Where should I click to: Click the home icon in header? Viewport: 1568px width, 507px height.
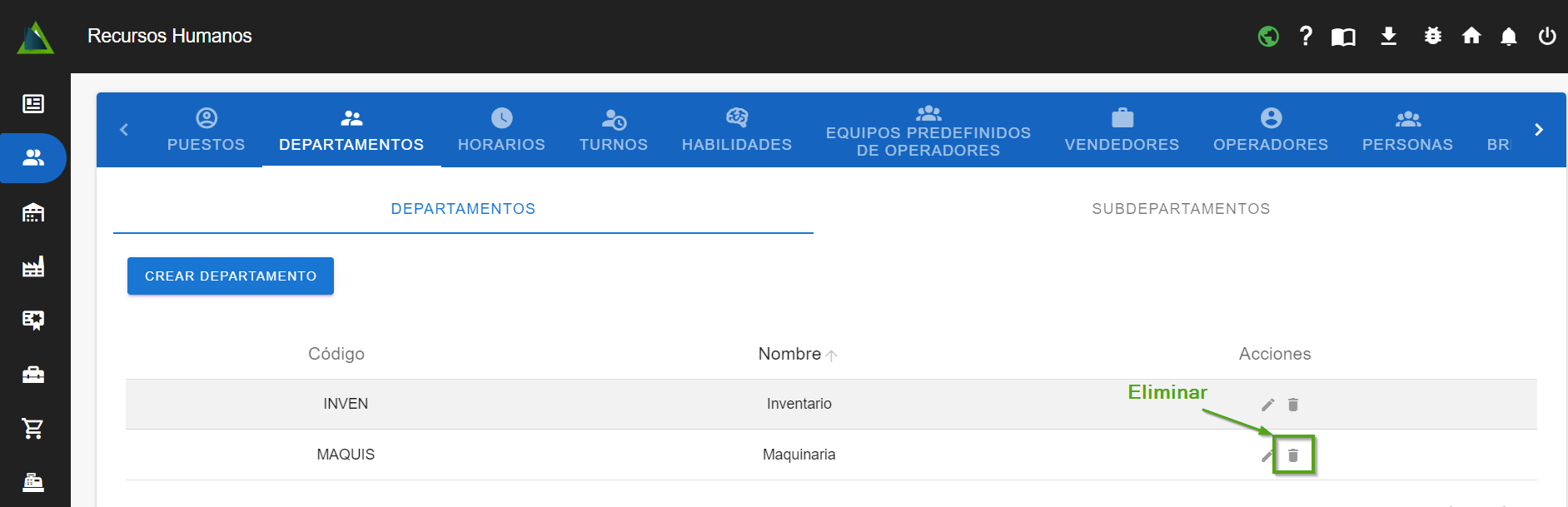click(x=1471, y=36)
